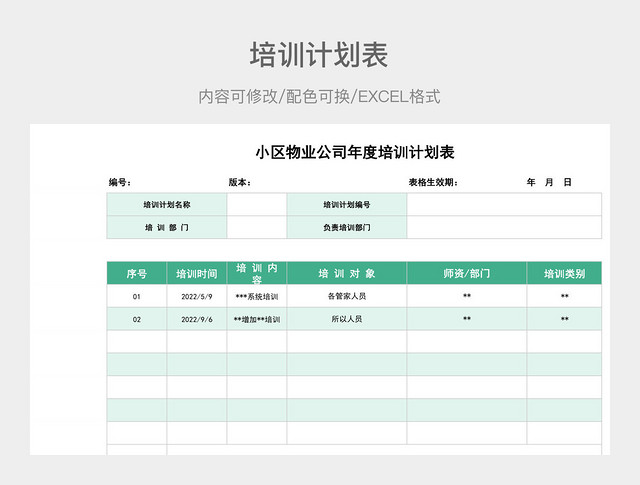Select the '培训类别' column header
640x485 pixels.
click(x=564, y=273)
